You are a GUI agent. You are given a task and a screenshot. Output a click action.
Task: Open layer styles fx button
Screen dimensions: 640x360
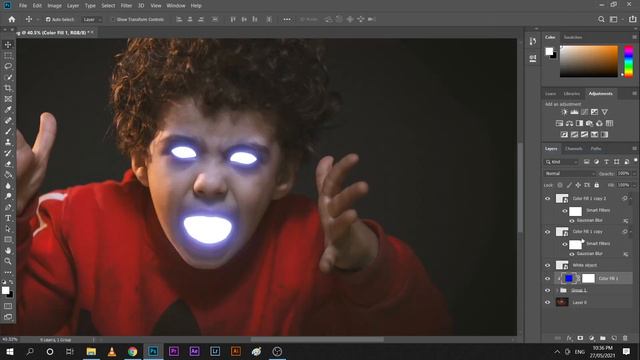pyautogui.click(x=569, y=338)
